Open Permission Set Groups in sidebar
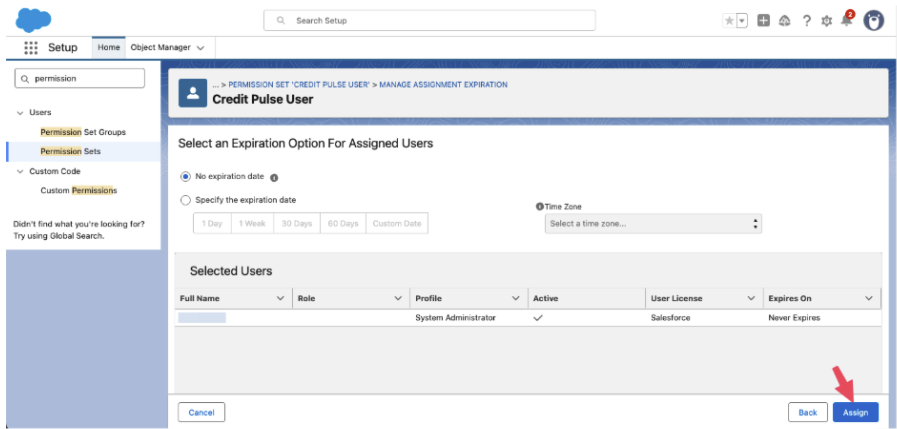This screenshot has width=897, height=429. (83, 132)
